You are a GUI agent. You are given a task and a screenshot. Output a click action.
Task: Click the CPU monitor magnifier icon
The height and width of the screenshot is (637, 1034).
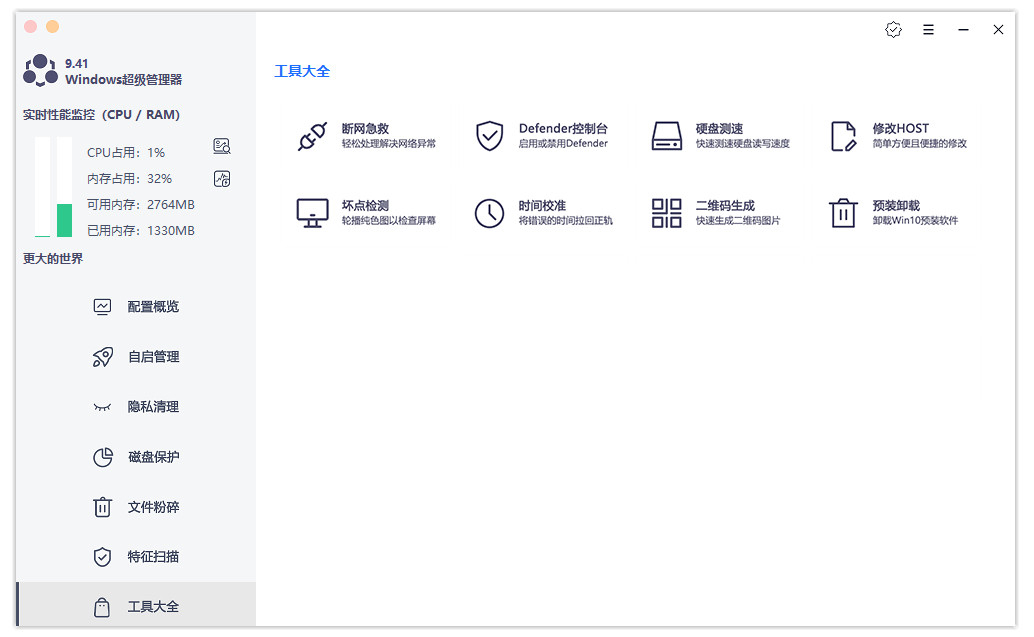222,146
